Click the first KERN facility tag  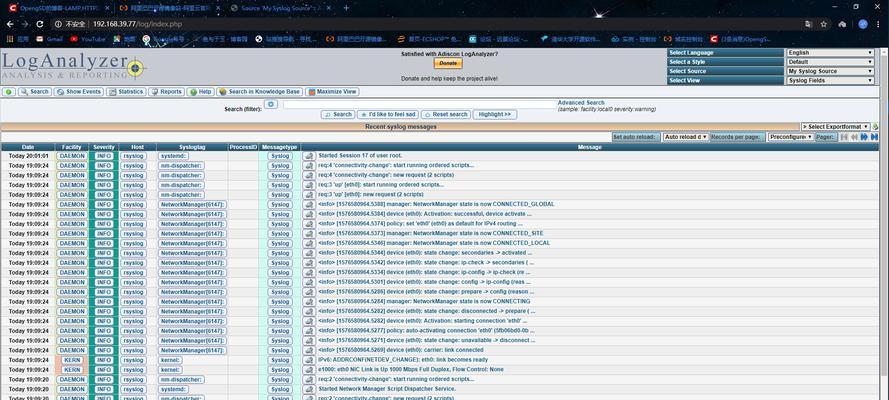[72, 360]
